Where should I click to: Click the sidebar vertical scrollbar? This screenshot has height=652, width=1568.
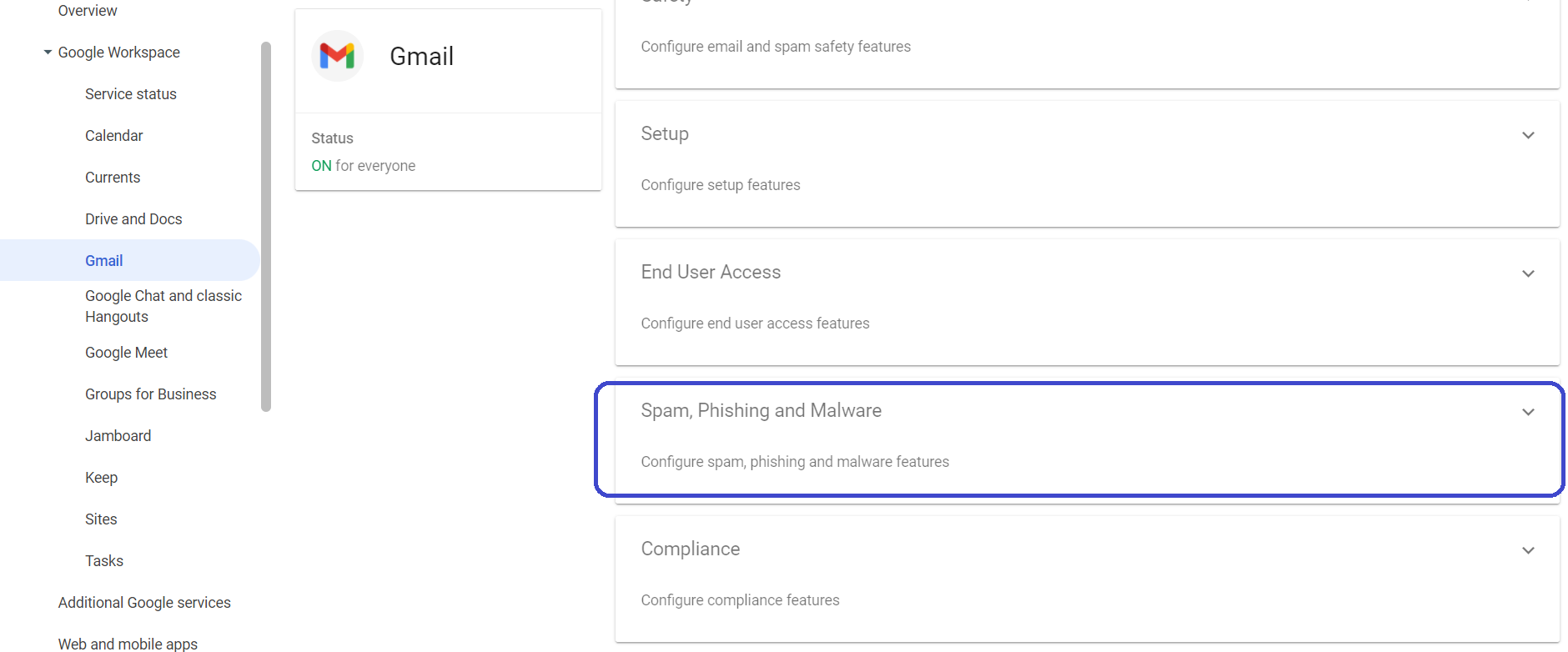click(266, 225)
